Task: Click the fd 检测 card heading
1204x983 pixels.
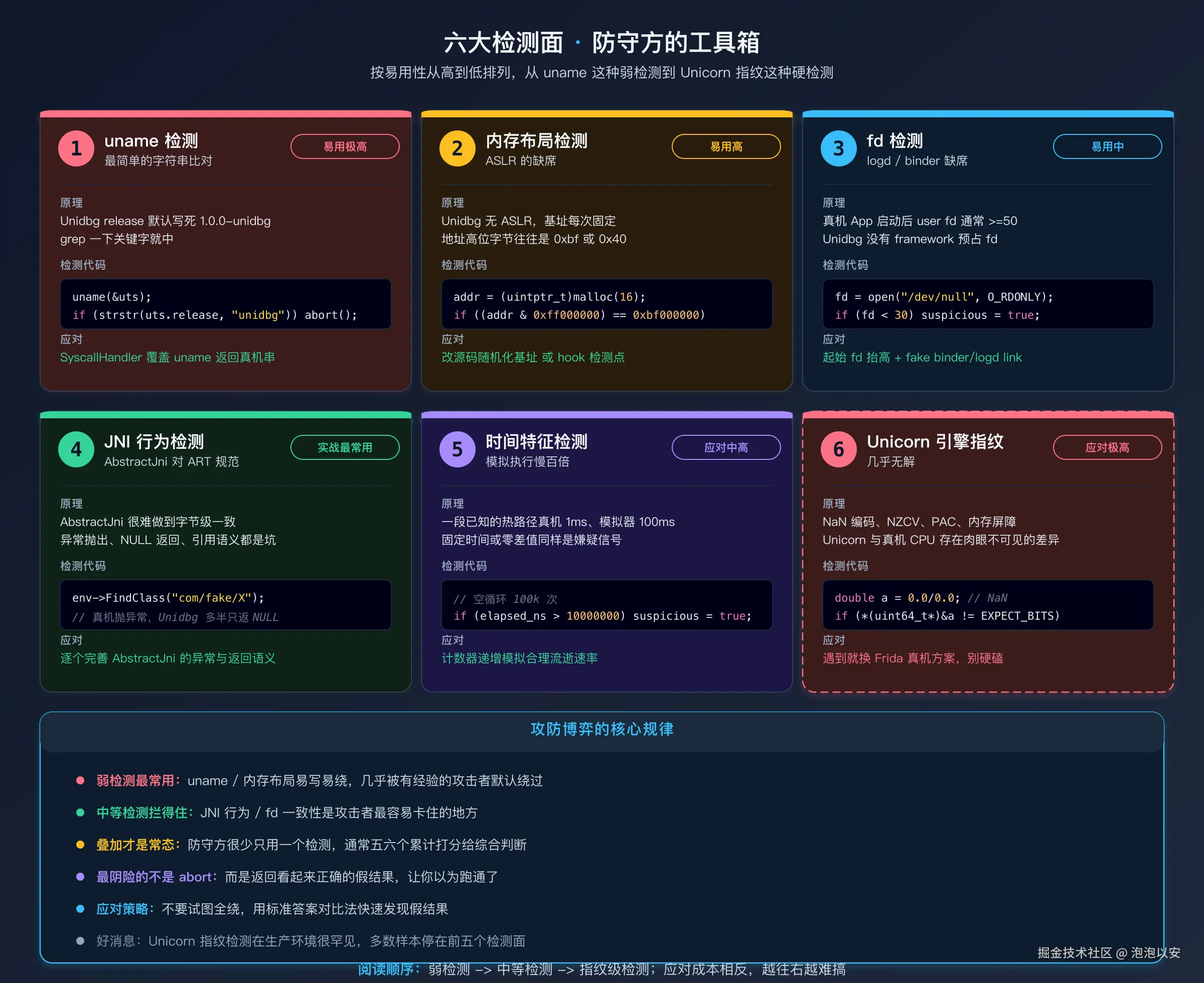Action: [x=895, y=140]
